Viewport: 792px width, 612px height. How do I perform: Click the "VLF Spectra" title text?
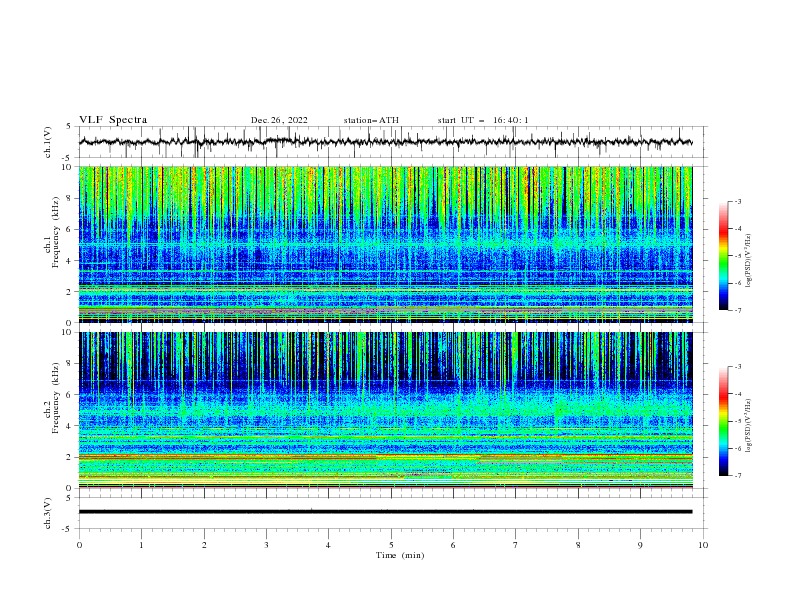tap(113, 120)
